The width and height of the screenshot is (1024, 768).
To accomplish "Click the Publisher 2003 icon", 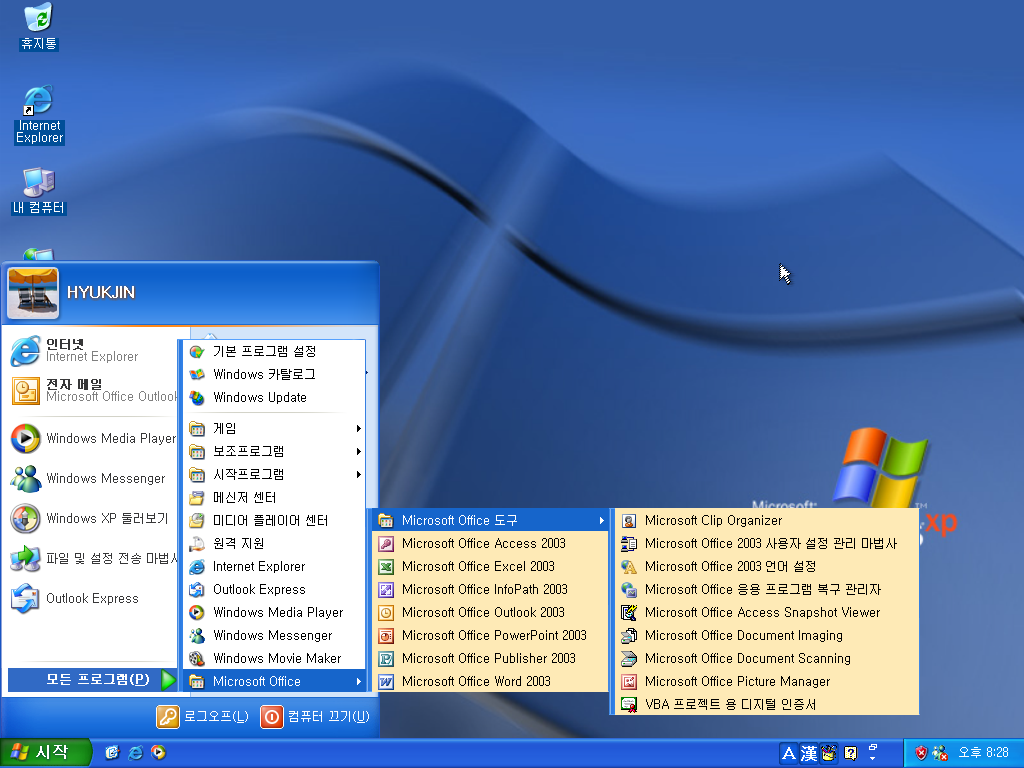I will [x=386, y=658].
